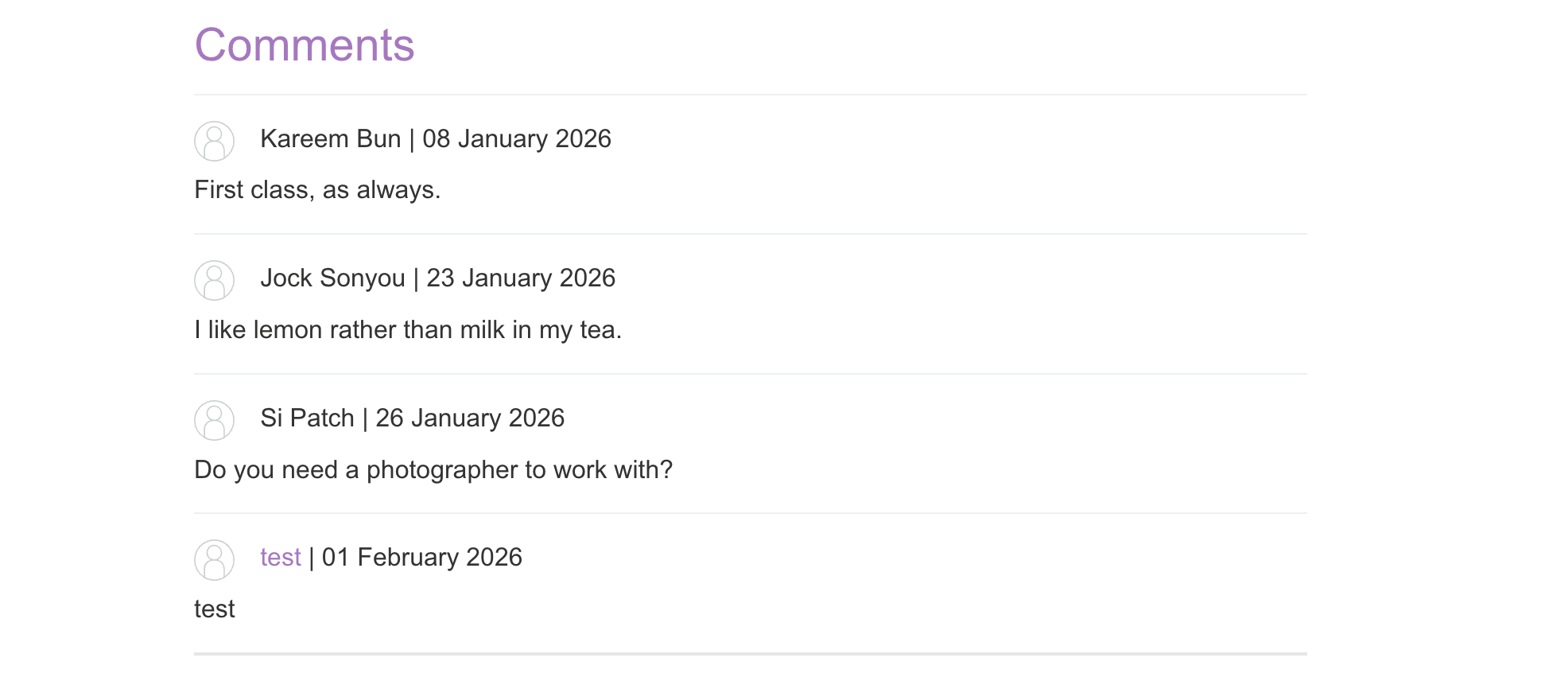Click the thick divider below the last comment
The image size is (1568, 681).
pos(751,654)
